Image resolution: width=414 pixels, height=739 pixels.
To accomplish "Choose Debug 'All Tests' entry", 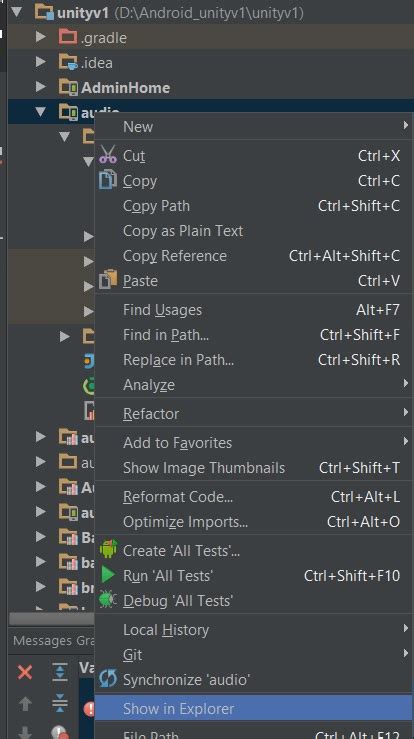I will pos(254,600).
